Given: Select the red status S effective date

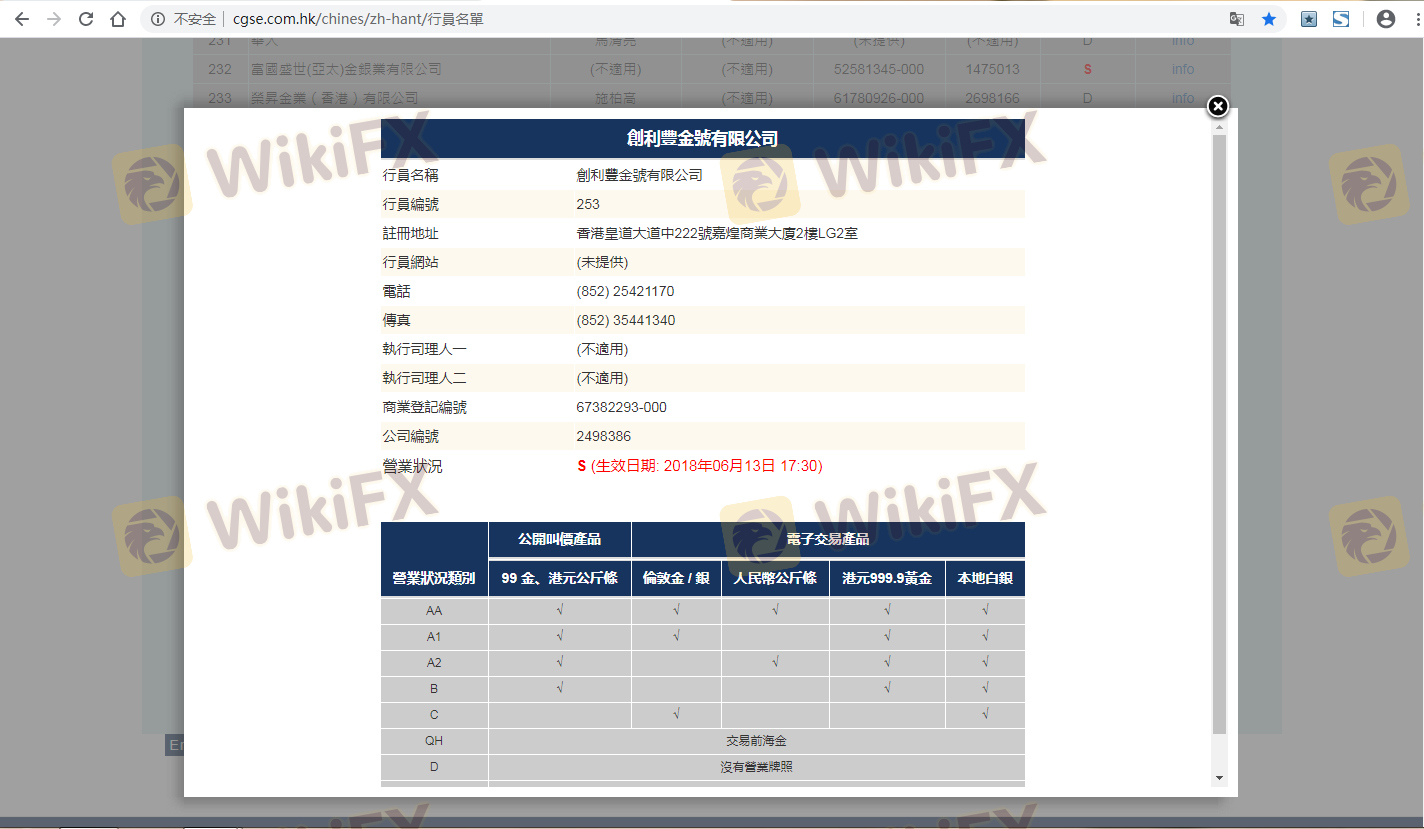Looking at the screenshot, I should click(x=700, y=466).
